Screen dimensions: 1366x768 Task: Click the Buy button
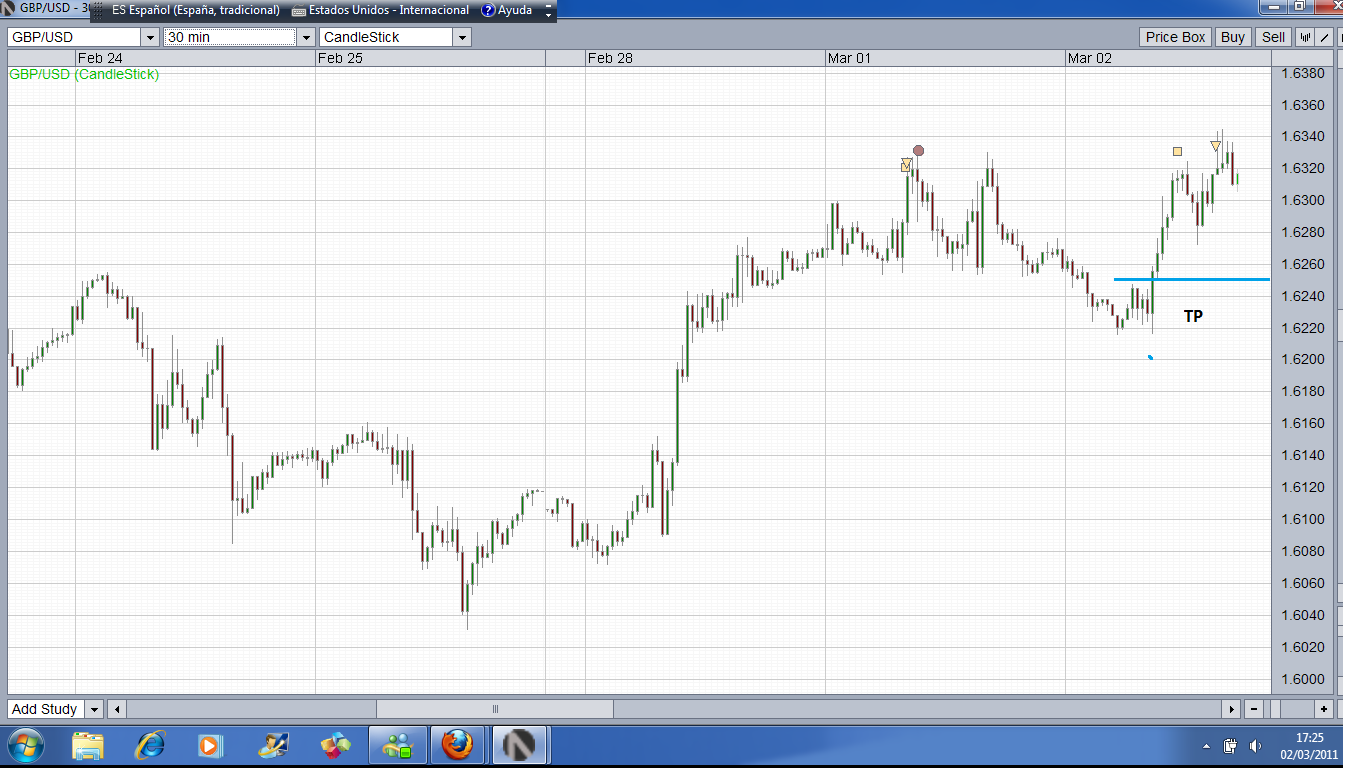[1233, 37]
